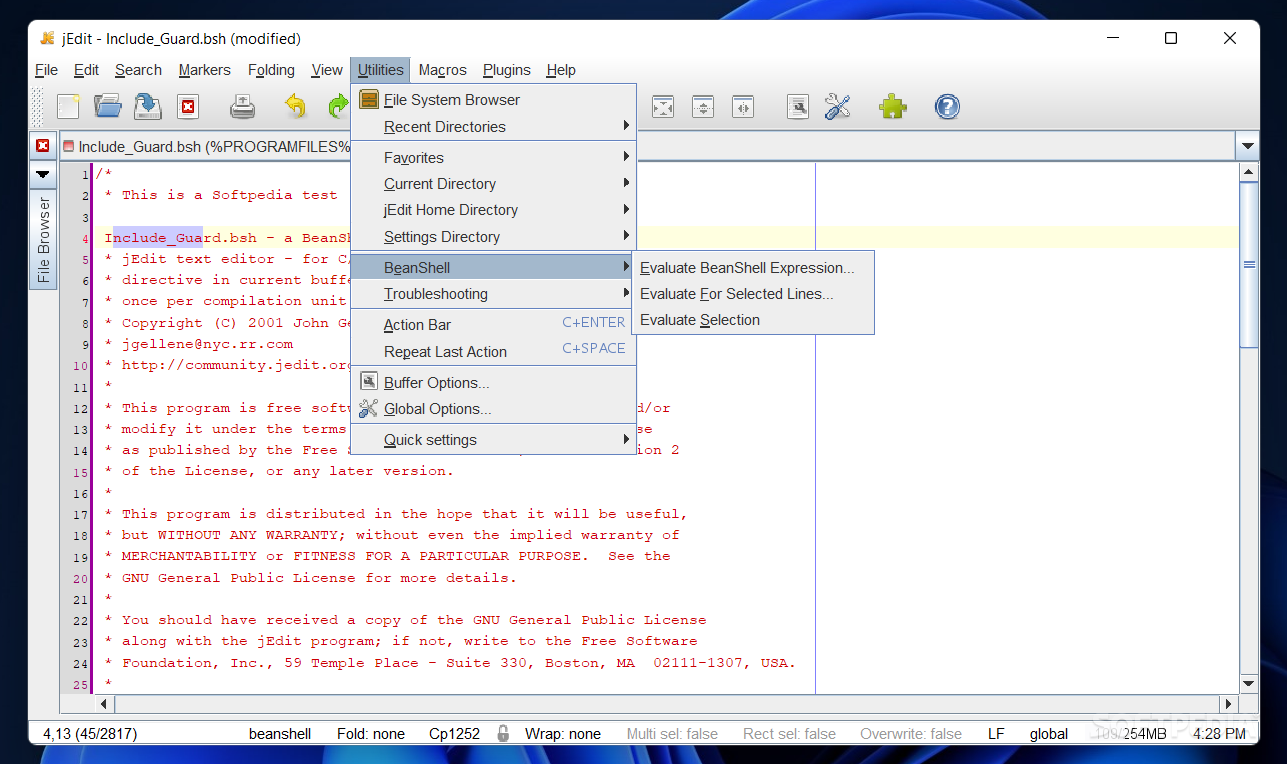Expand the Quick settings submenu
Screen dimensions: 1287x764
point(493,440)
